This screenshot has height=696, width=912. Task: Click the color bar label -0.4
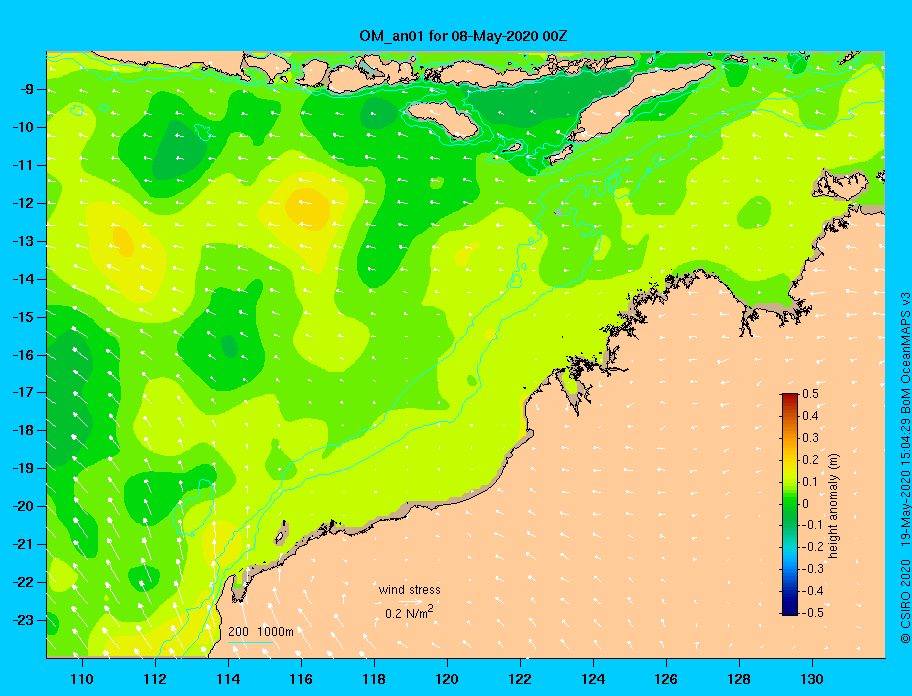tap(812, 591)
